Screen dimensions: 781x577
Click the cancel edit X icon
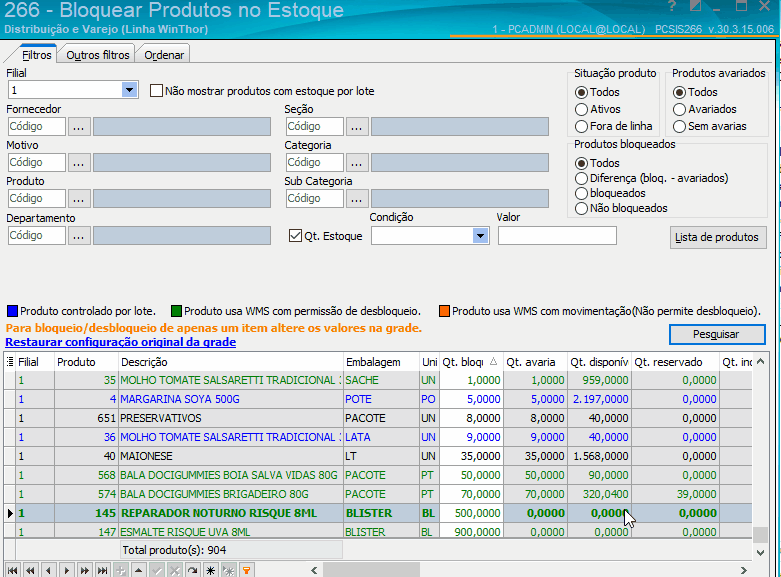click(x=174, y=571)
